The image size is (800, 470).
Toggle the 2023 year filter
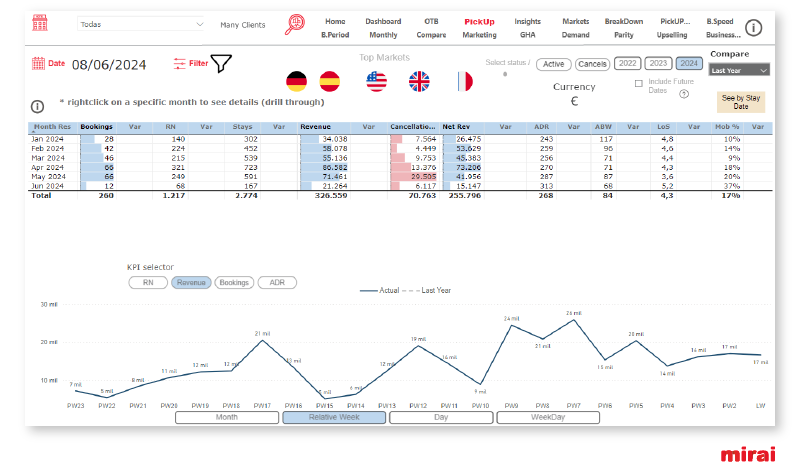pos(658,63)
